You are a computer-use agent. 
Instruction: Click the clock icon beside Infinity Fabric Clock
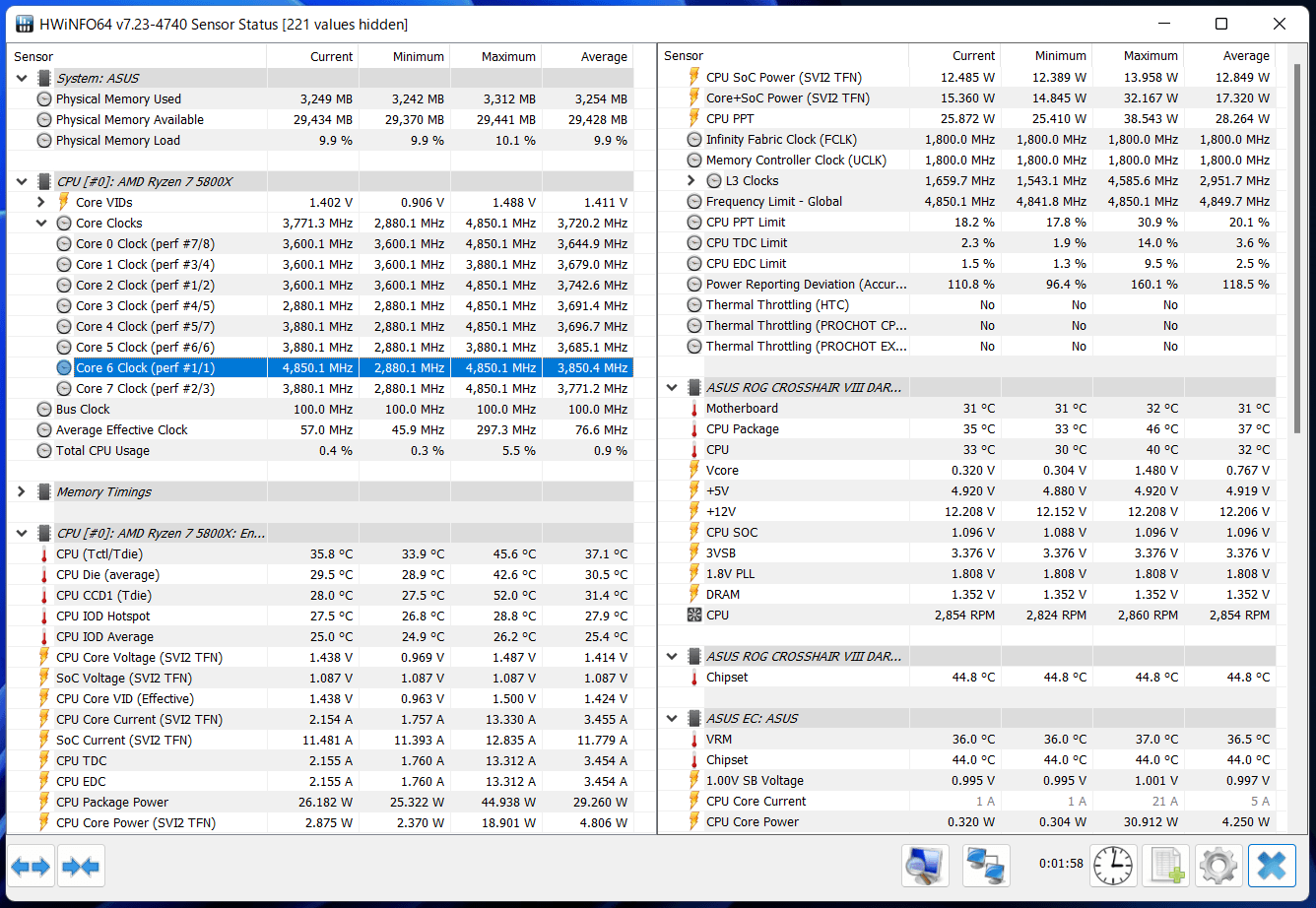click(x=694, y=139)
